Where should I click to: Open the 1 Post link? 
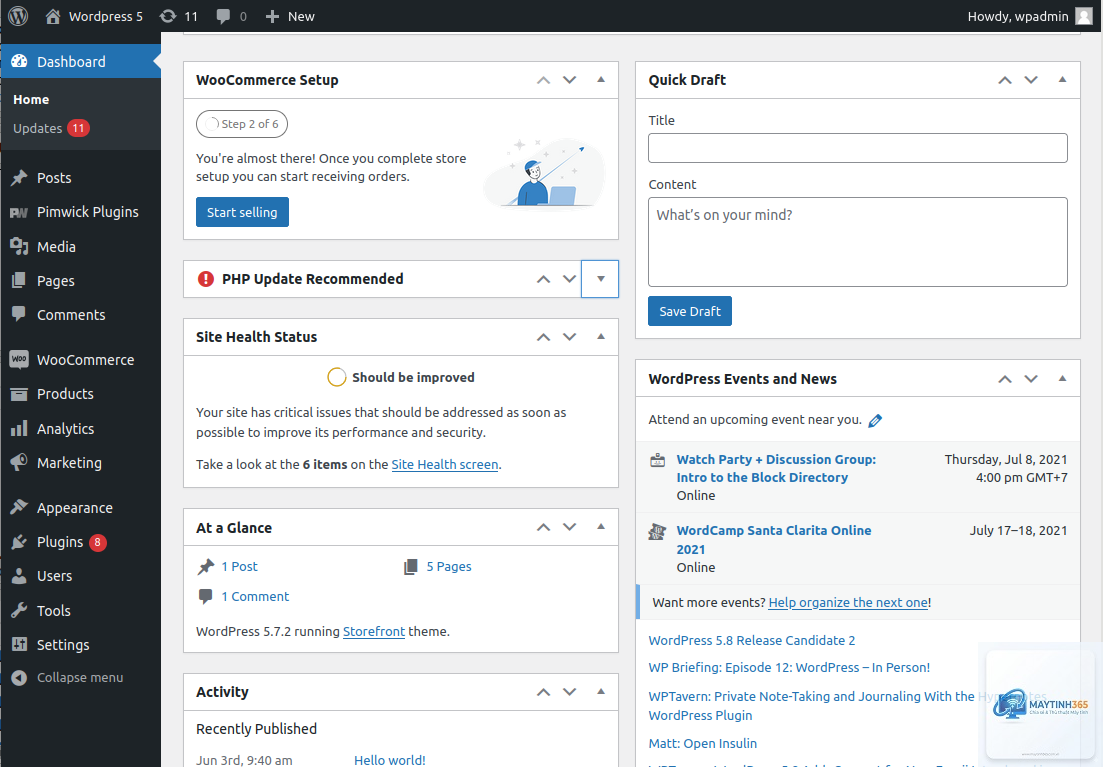pyautogui.click(x=239, y=566)
